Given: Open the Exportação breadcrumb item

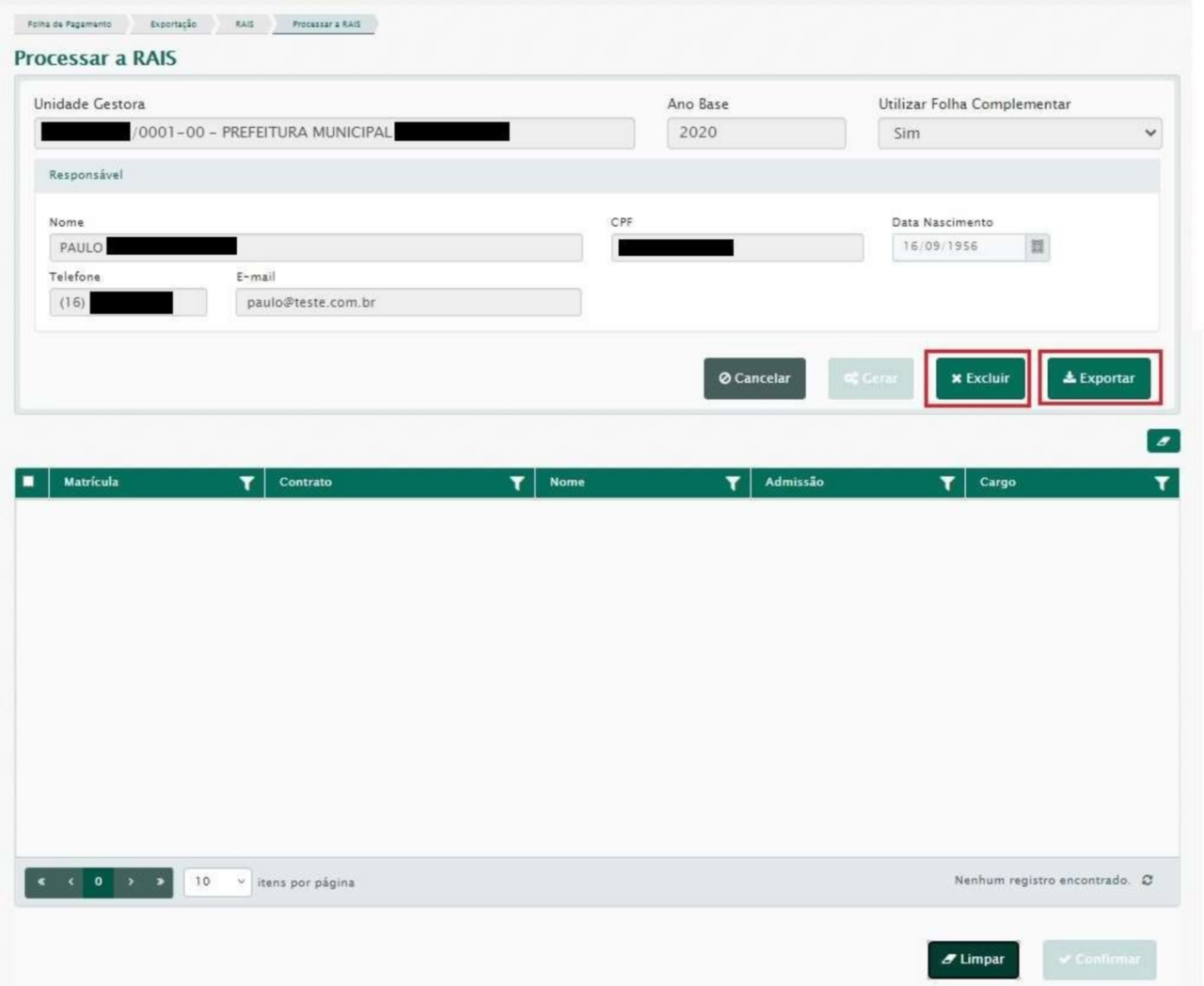Looking at the screenshot, I should pos(173,24).
